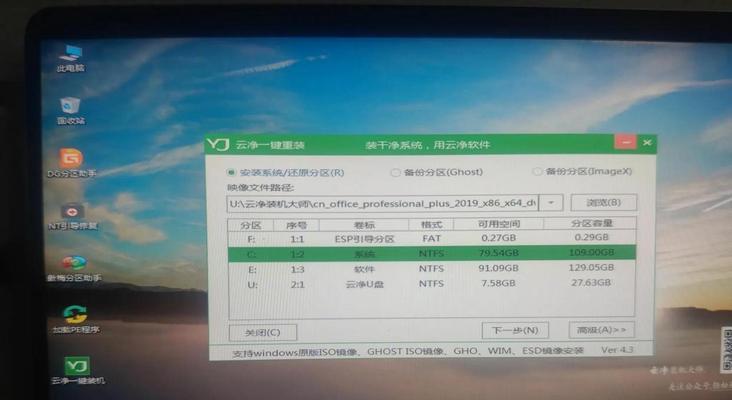Click the 云净U盘 volume label cell
Screen dimensions: 732x400
(x=365, y=284)
